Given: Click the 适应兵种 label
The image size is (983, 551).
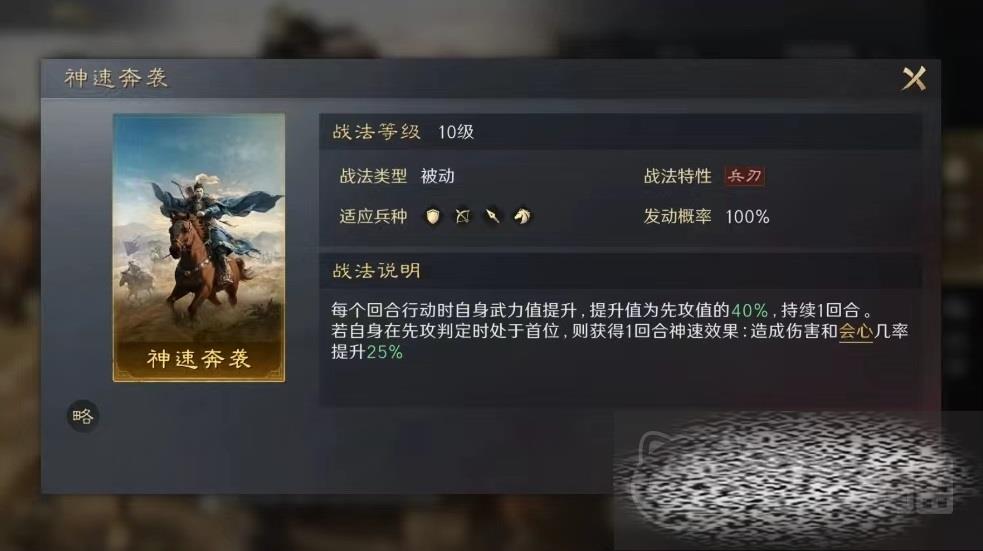Looking at the screenshot, I should [373, 216].
